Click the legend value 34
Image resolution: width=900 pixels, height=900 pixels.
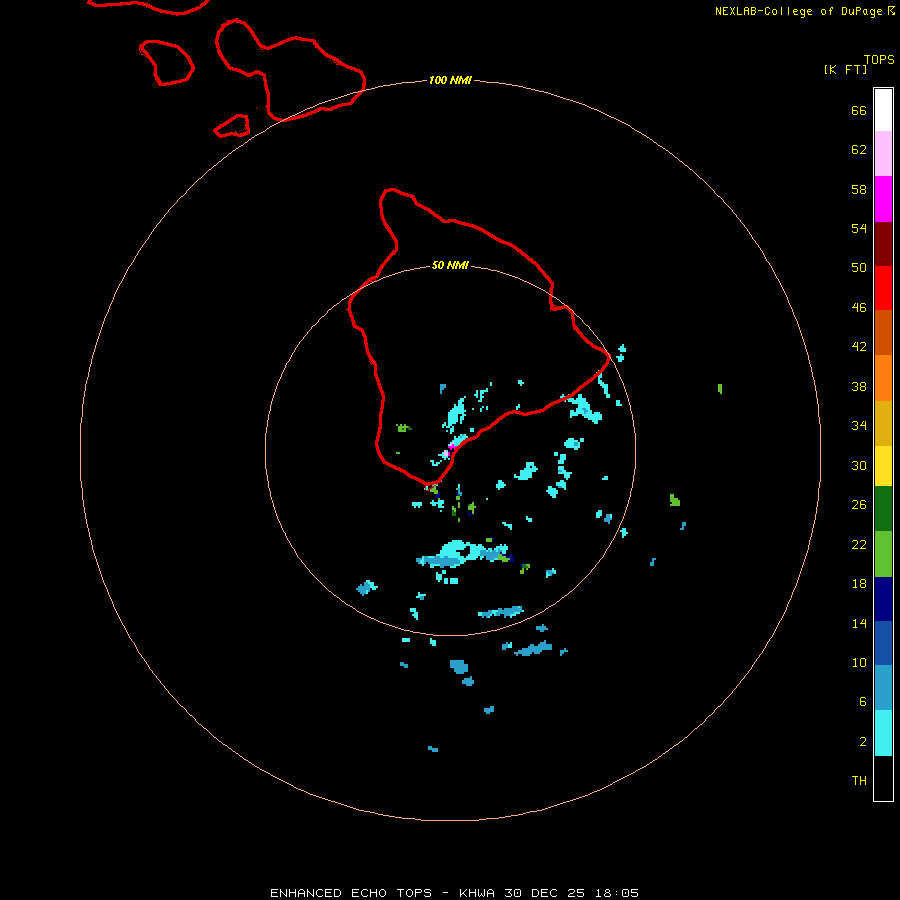click(859, 425)
